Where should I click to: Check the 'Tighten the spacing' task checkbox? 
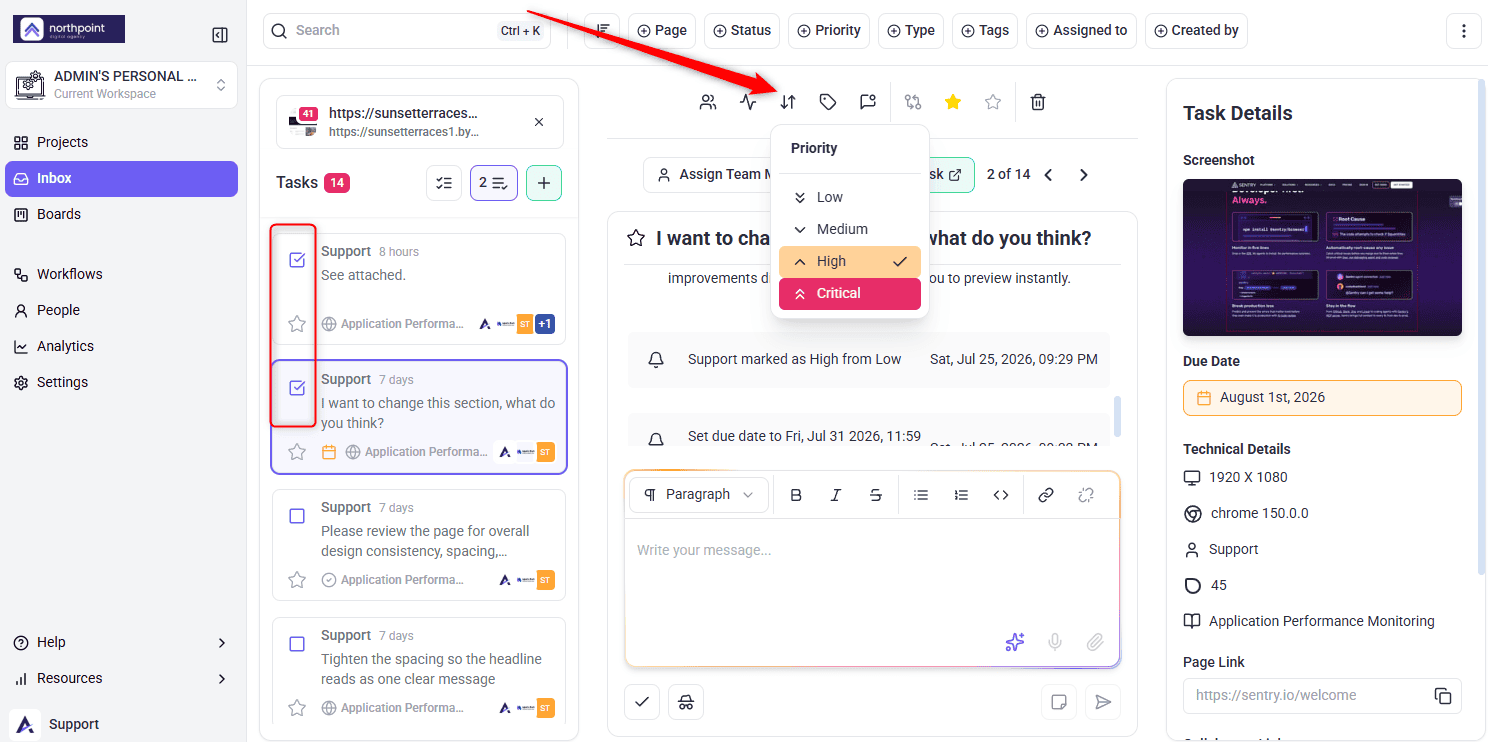pyautogui.click(x=297, y=644)
